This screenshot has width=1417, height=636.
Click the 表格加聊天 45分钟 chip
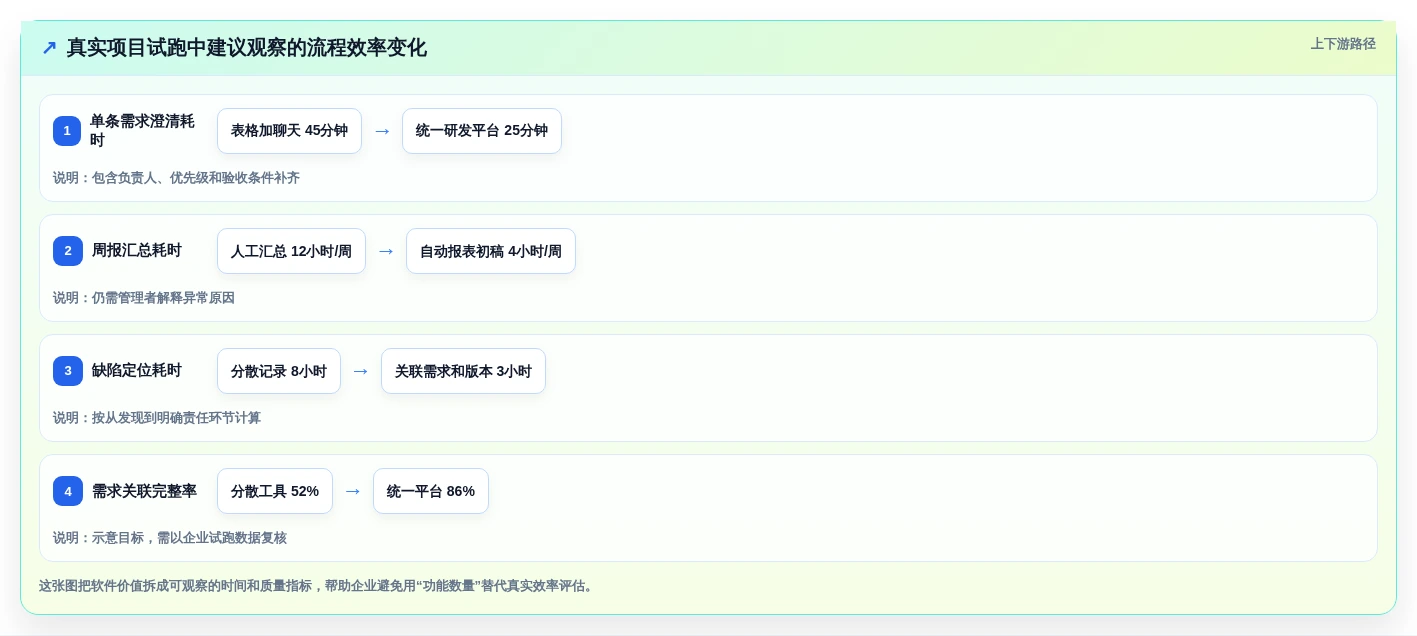click(289, 131)
